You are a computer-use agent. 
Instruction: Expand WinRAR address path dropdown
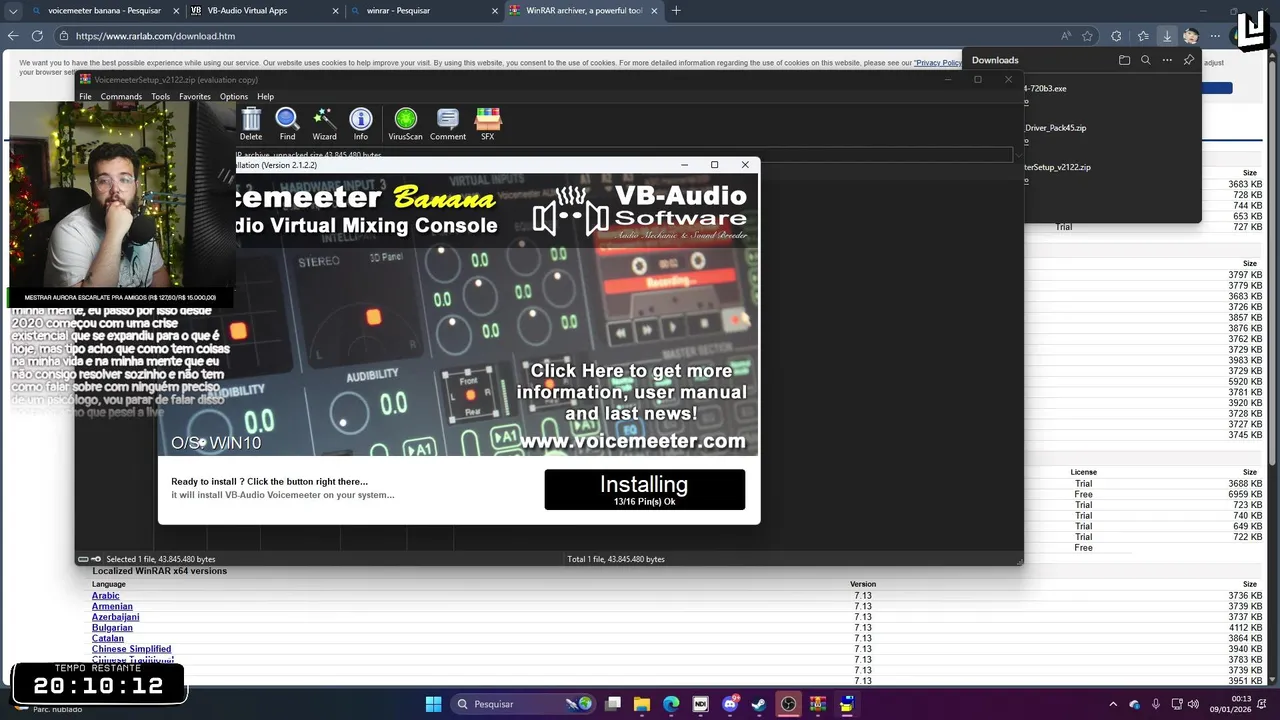coord(1018,155)
